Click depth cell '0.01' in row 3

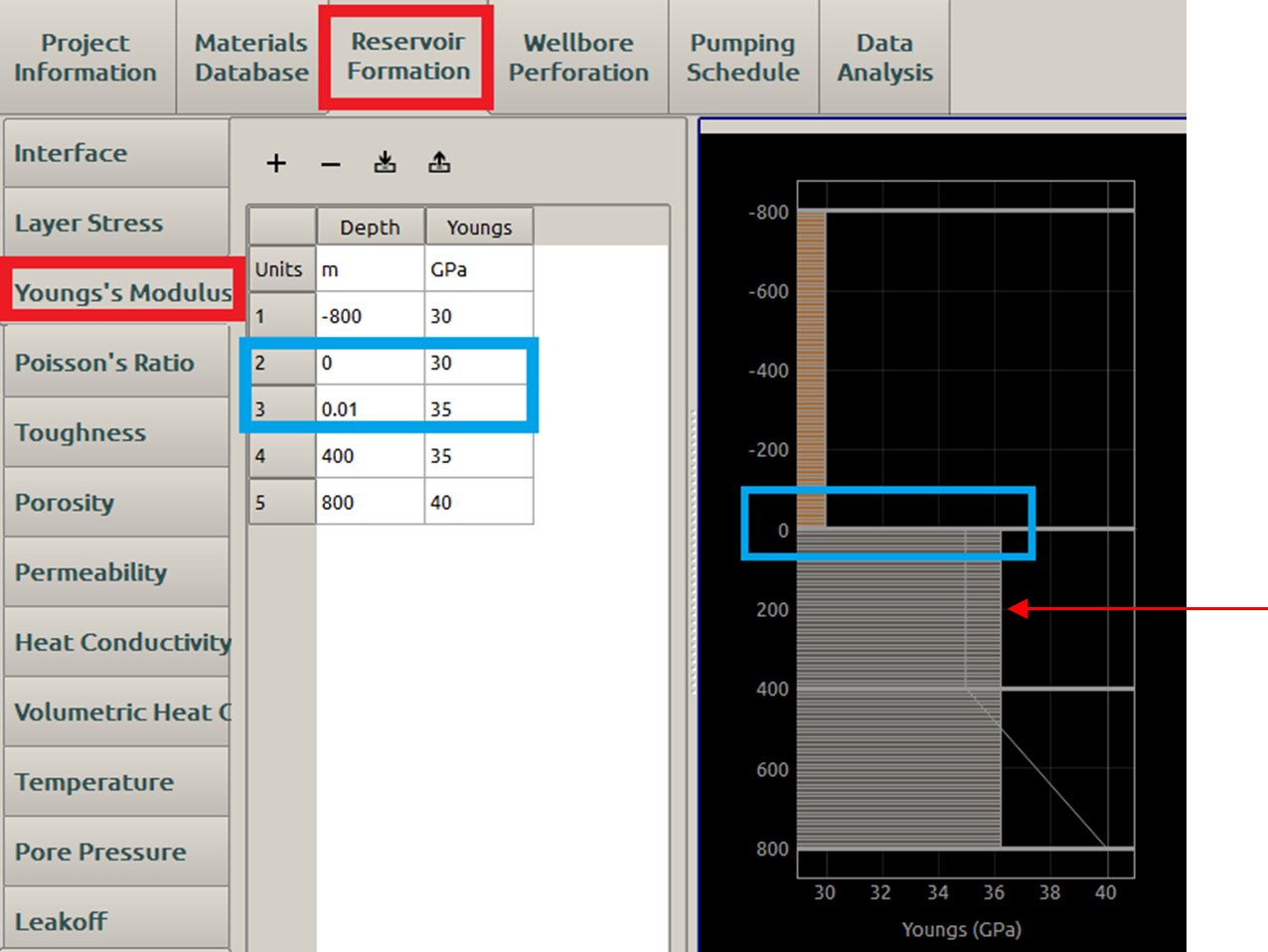click(x=371, y=408)
